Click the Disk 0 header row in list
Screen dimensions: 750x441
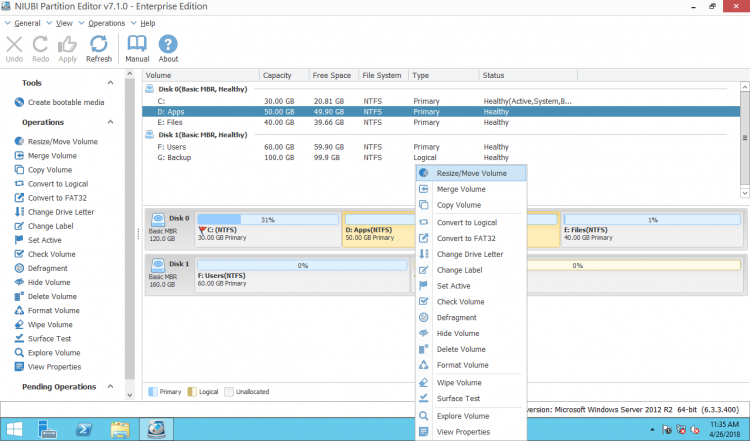tap(436, 89)
